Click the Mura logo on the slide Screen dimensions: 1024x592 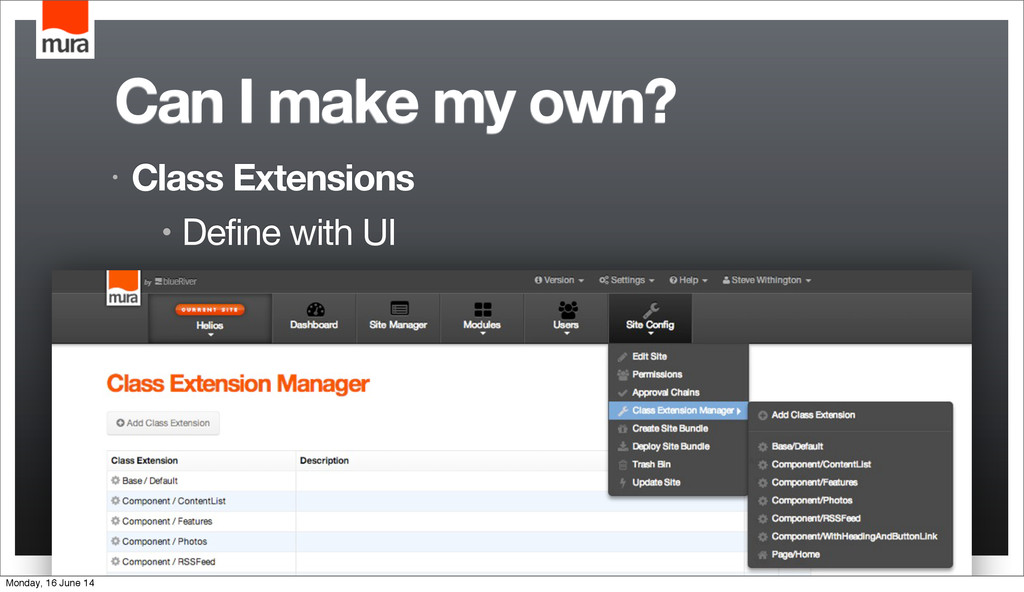pyautogui.click(x=65, y=29)
